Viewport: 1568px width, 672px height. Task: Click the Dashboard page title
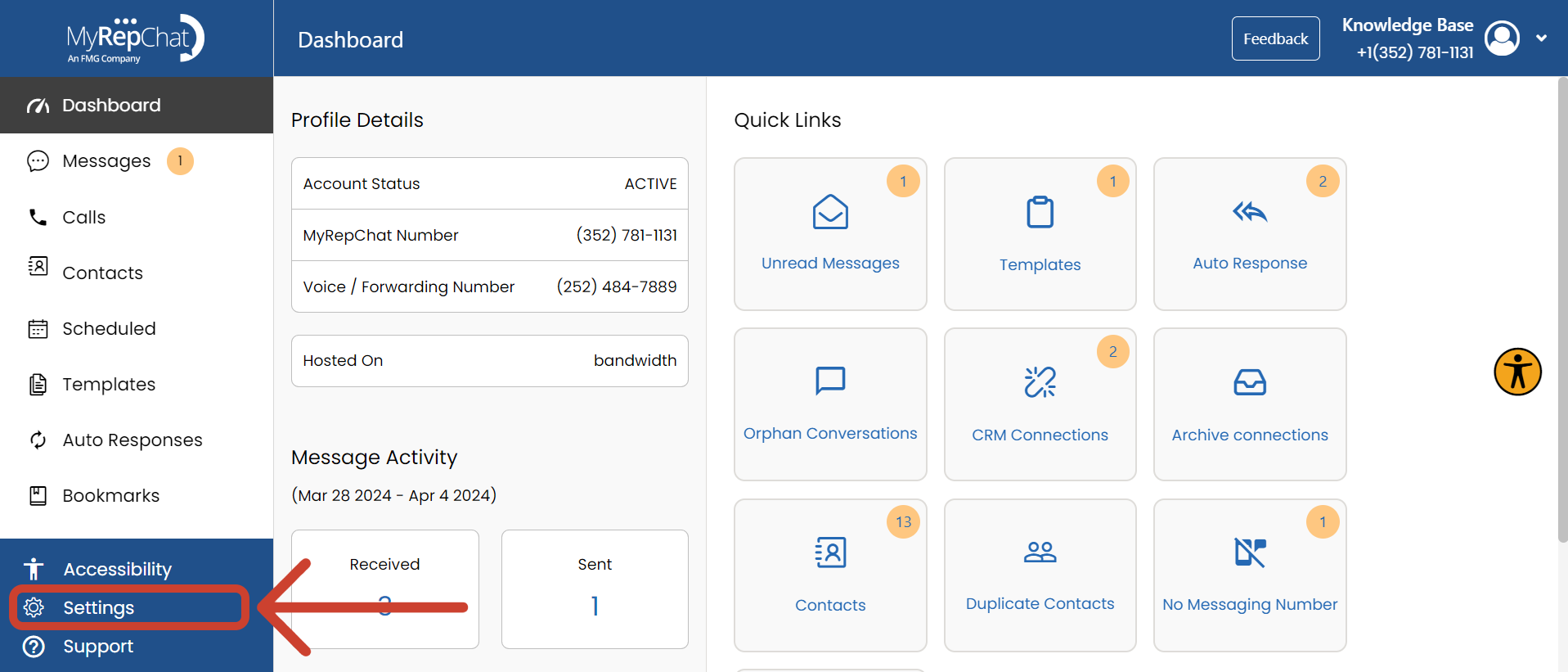coord(350,39)
